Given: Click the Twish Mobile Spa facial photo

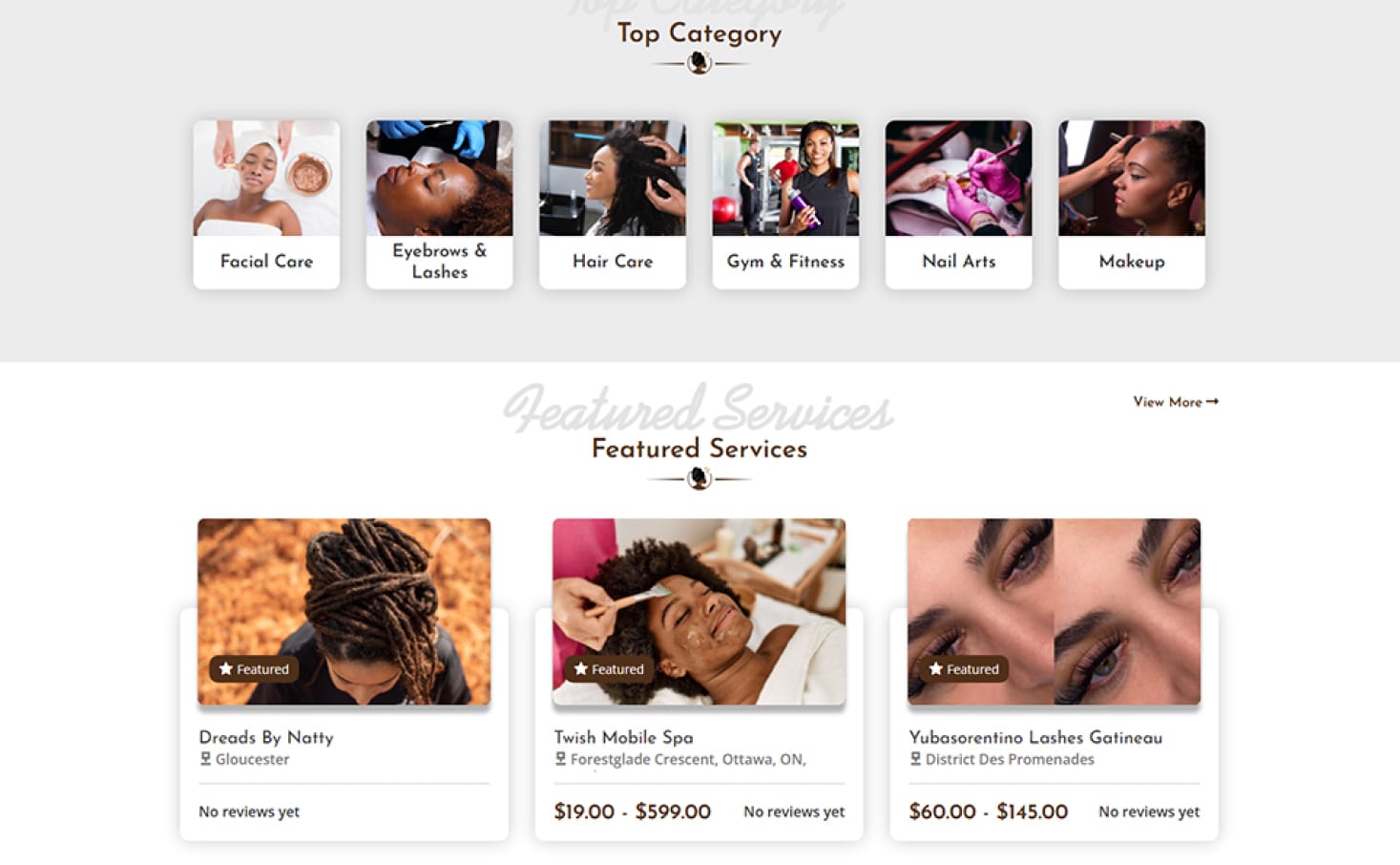Looking at the screenshot, I should tap(699, 611).
